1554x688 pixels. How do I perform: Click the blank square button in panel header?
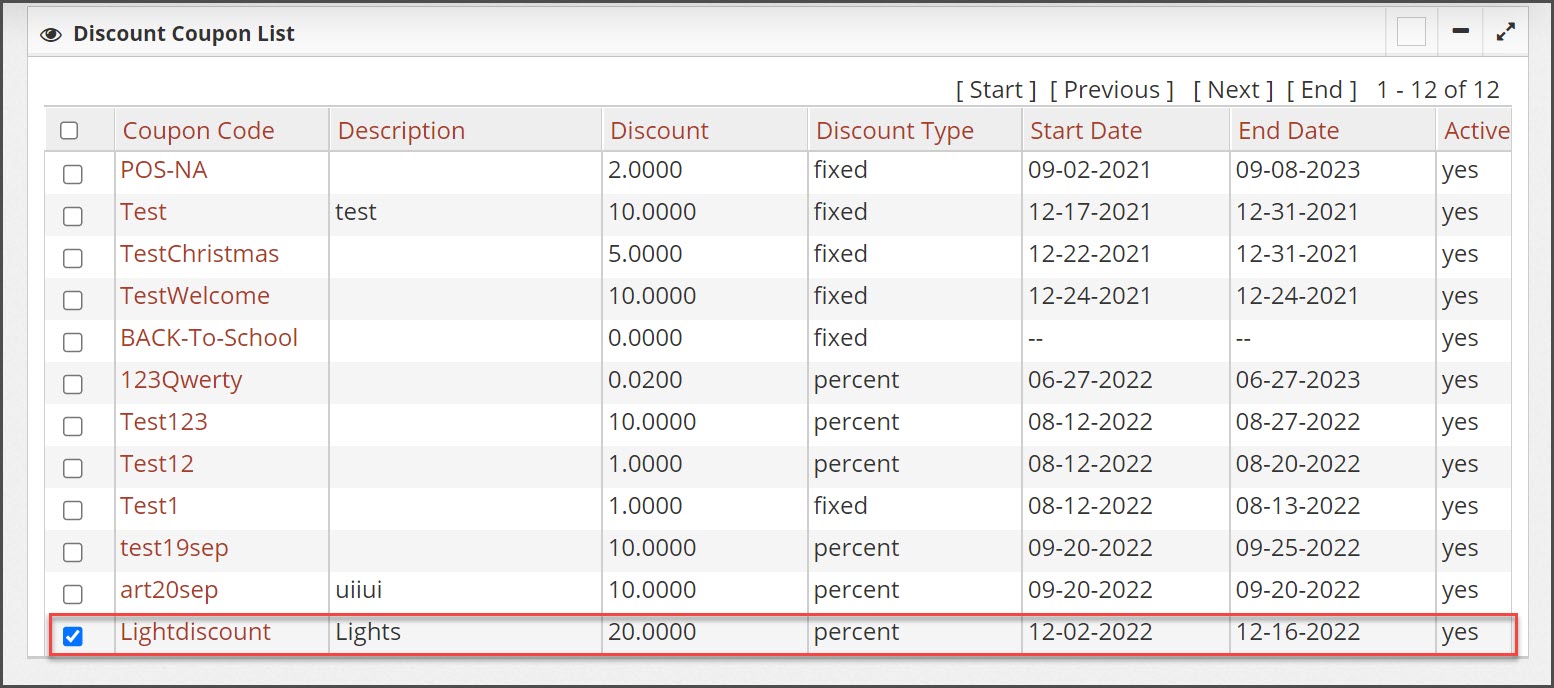pos(1411,32)
